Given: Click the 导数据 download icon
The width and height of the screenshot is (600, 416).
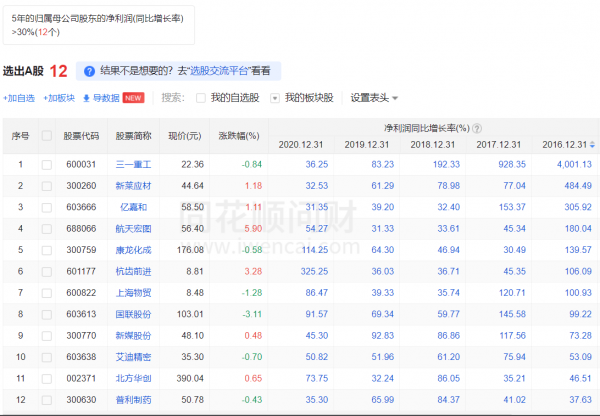Looking at the screenshot, I should (86, 98).
